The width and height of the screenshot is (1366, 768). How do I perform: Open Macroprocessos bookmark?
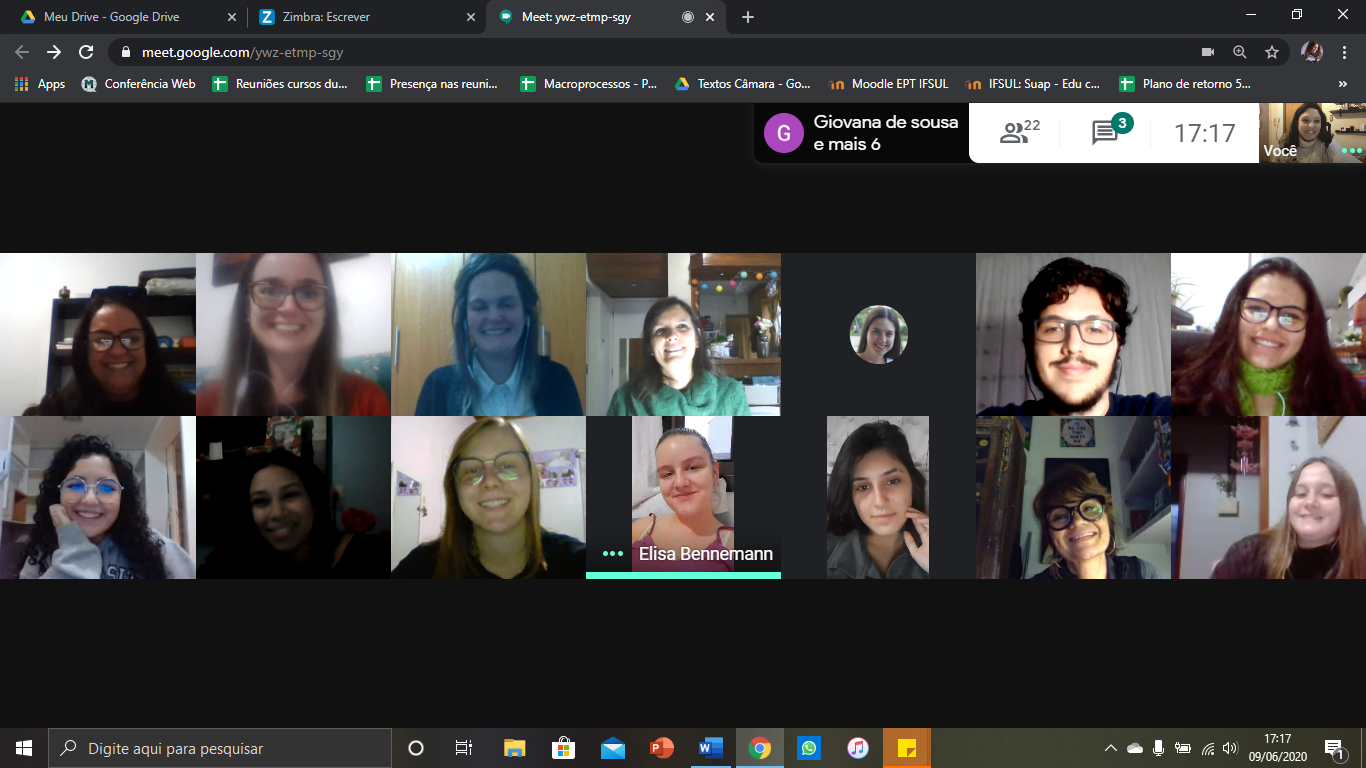coord(589,84)
